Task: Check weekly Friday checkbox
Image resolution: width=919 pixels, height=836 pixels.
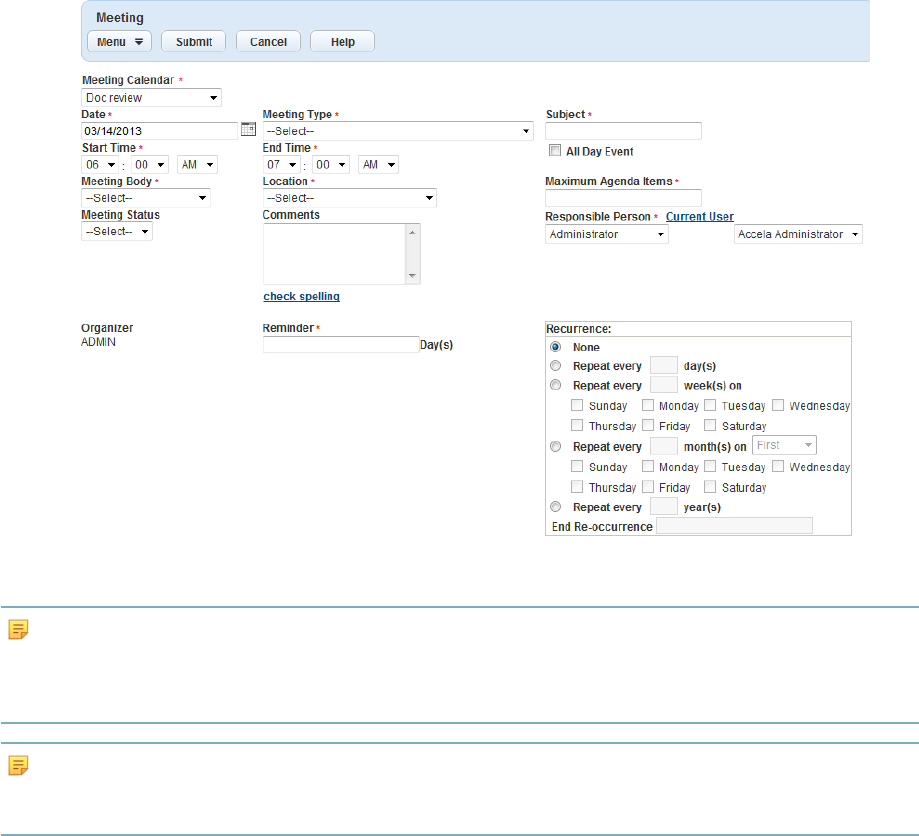Action: [x=648, y=425]
